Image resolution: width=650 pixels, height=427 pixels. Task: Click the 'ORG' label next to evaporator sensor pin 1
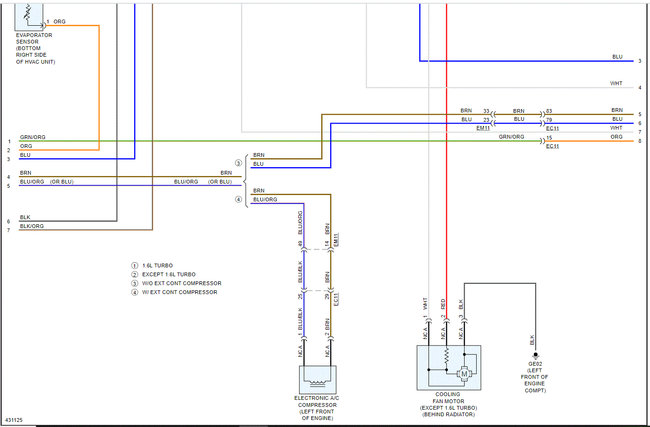tap(59, 22)
